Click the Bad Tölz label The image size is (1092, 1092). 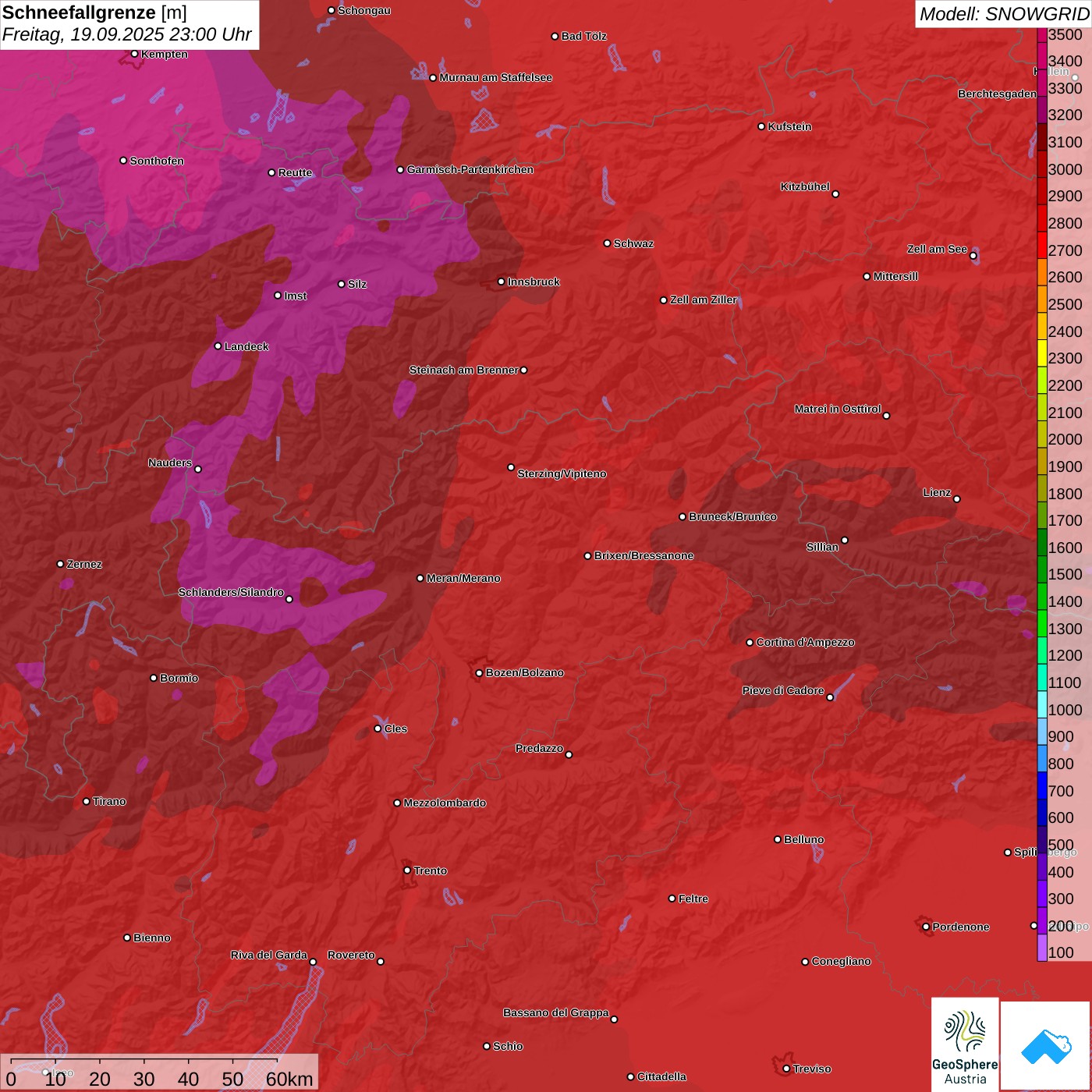[583, 37]
